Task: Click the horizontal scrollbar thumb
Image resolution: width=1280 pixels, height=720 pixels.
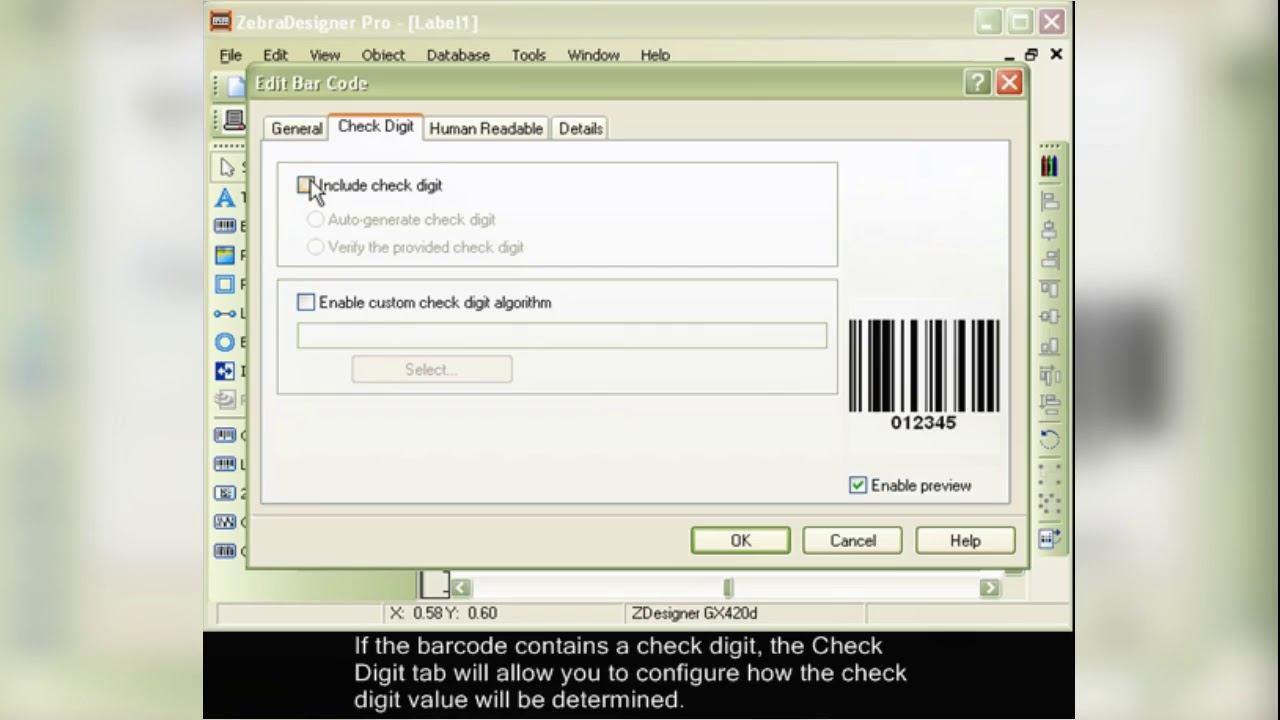Action: tap(728, 588)
